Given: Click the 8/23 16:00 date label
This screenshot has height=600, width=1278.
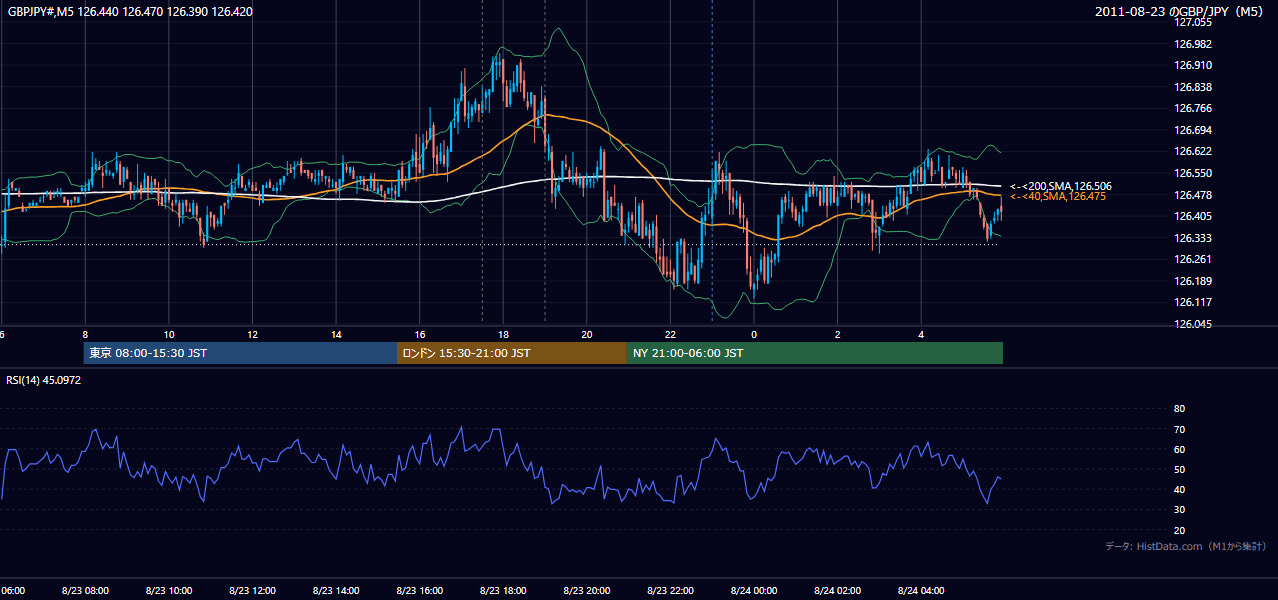Looking at the screenshot, I should pyautogui.click(x=419, y=591).
